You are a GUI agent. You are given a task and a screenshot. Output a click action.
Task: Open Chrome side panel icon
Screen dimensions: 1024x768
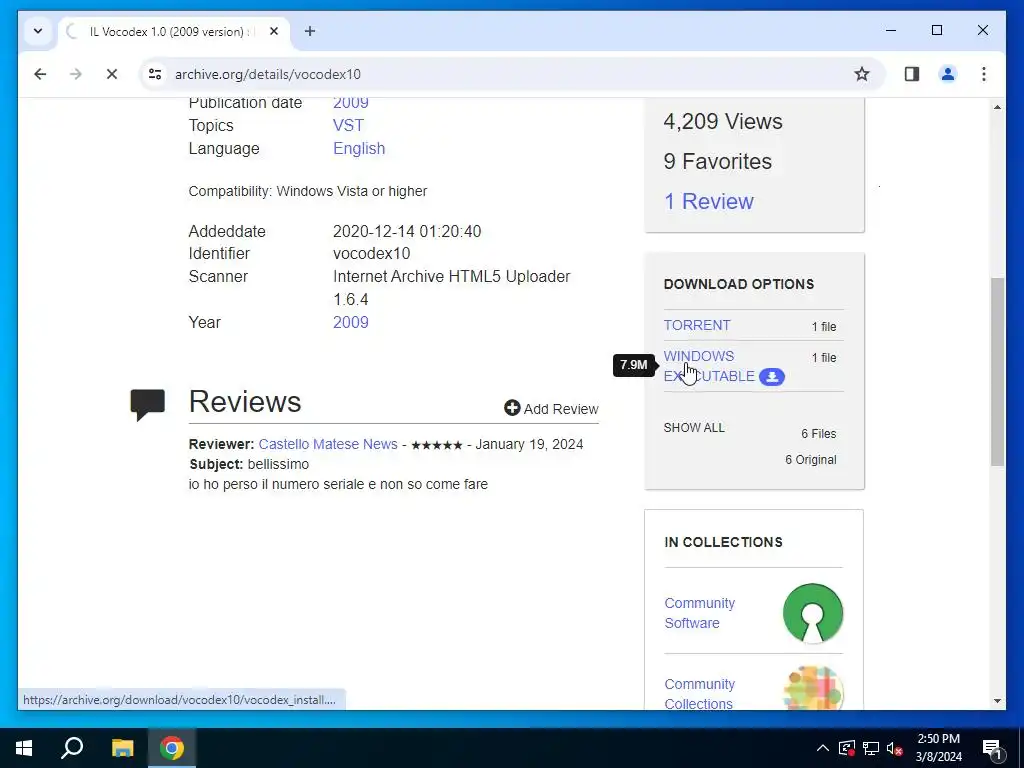(912, 74)
